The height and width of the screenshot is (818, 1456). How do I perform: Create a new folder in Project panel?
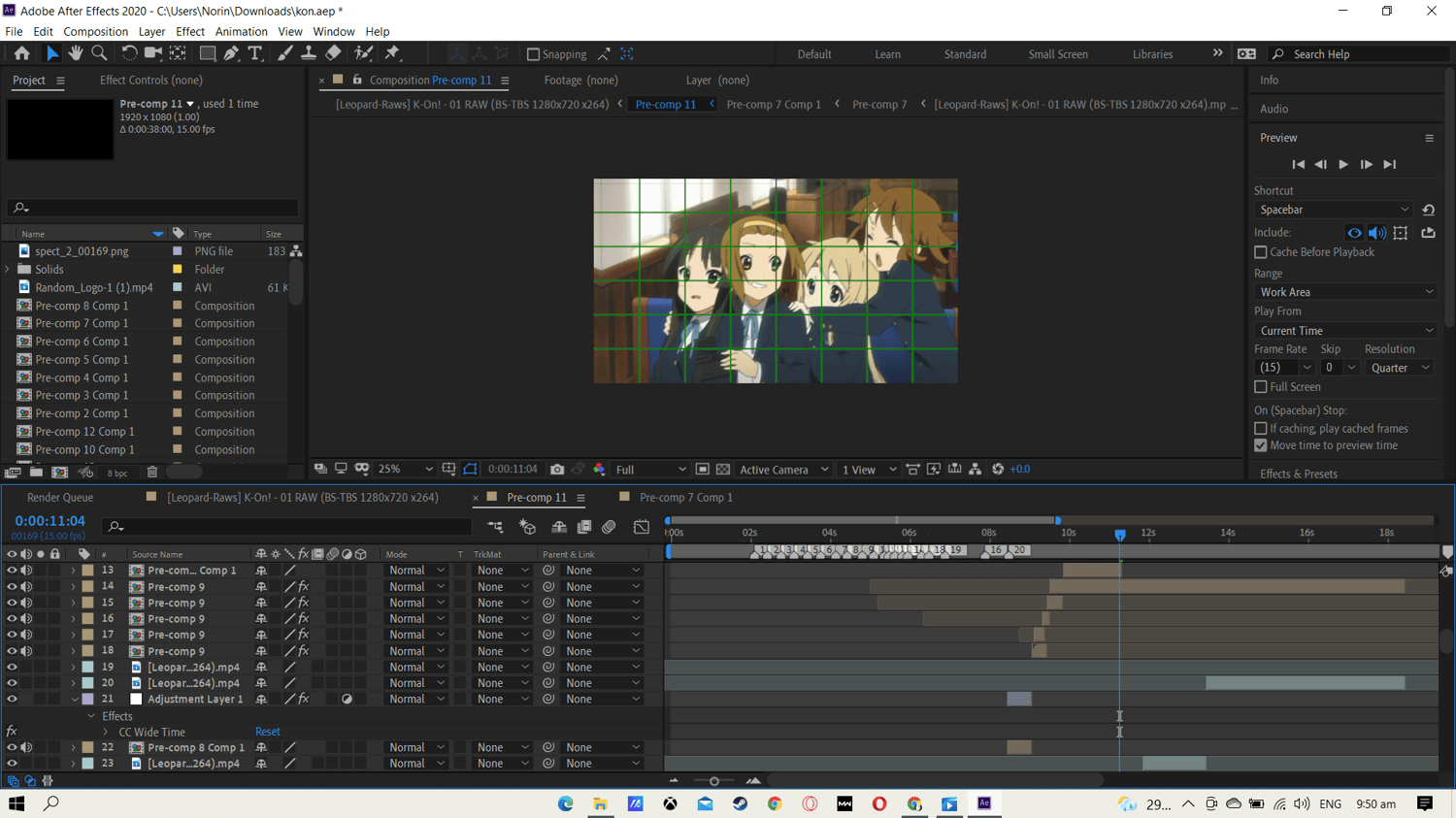(36, 473)
